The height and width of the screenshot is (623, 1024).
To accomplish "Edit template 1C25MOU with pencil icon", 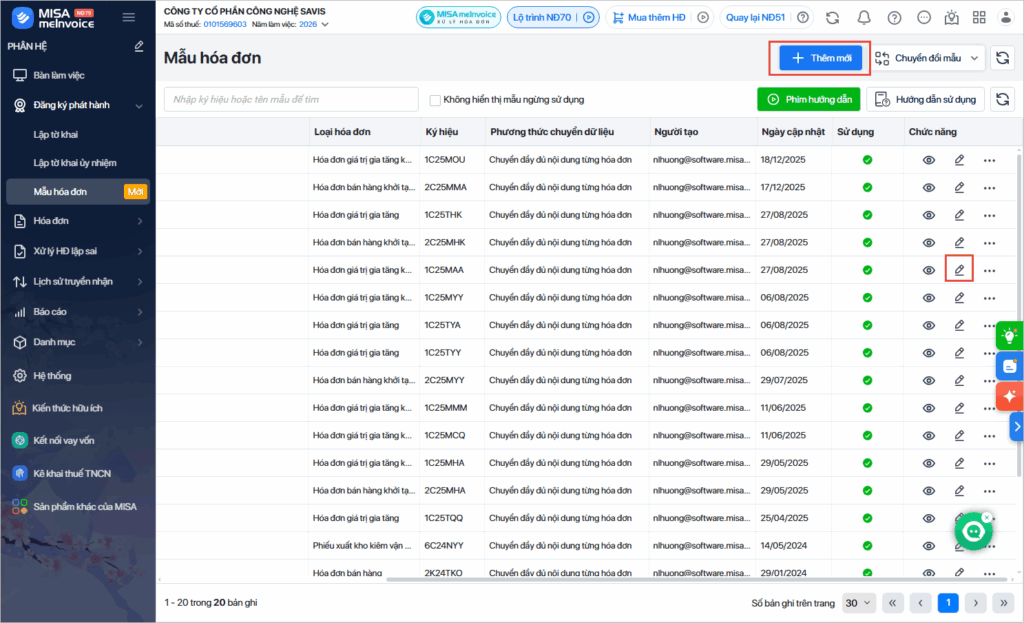I will (959, 160).
